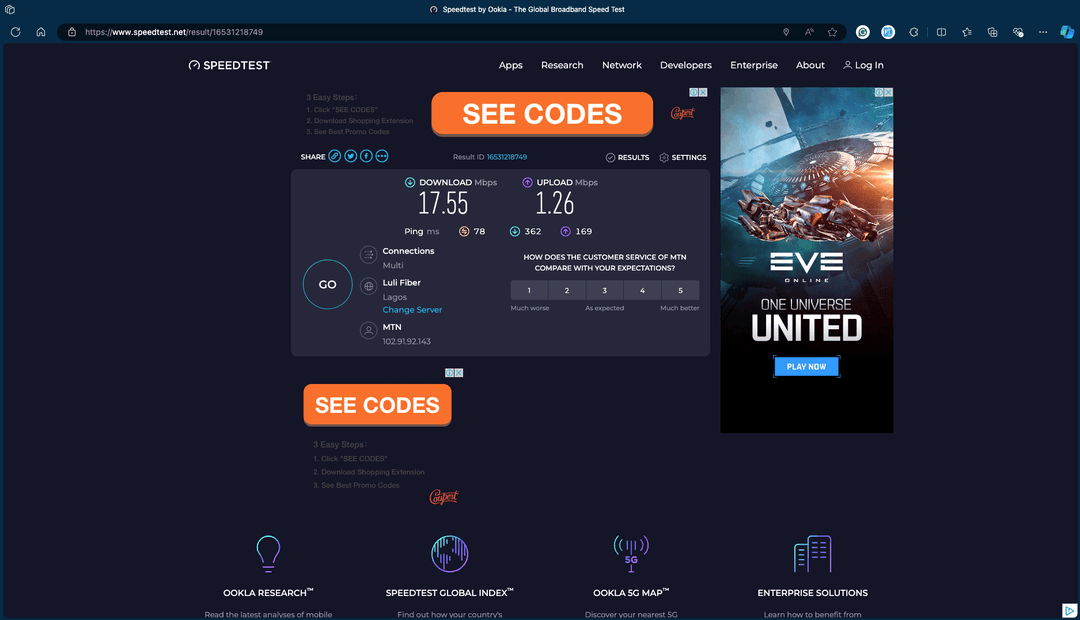Rate MTN customer service as 5
The width and height of the screenshot is (1080, 620).
tap(680, 290)
